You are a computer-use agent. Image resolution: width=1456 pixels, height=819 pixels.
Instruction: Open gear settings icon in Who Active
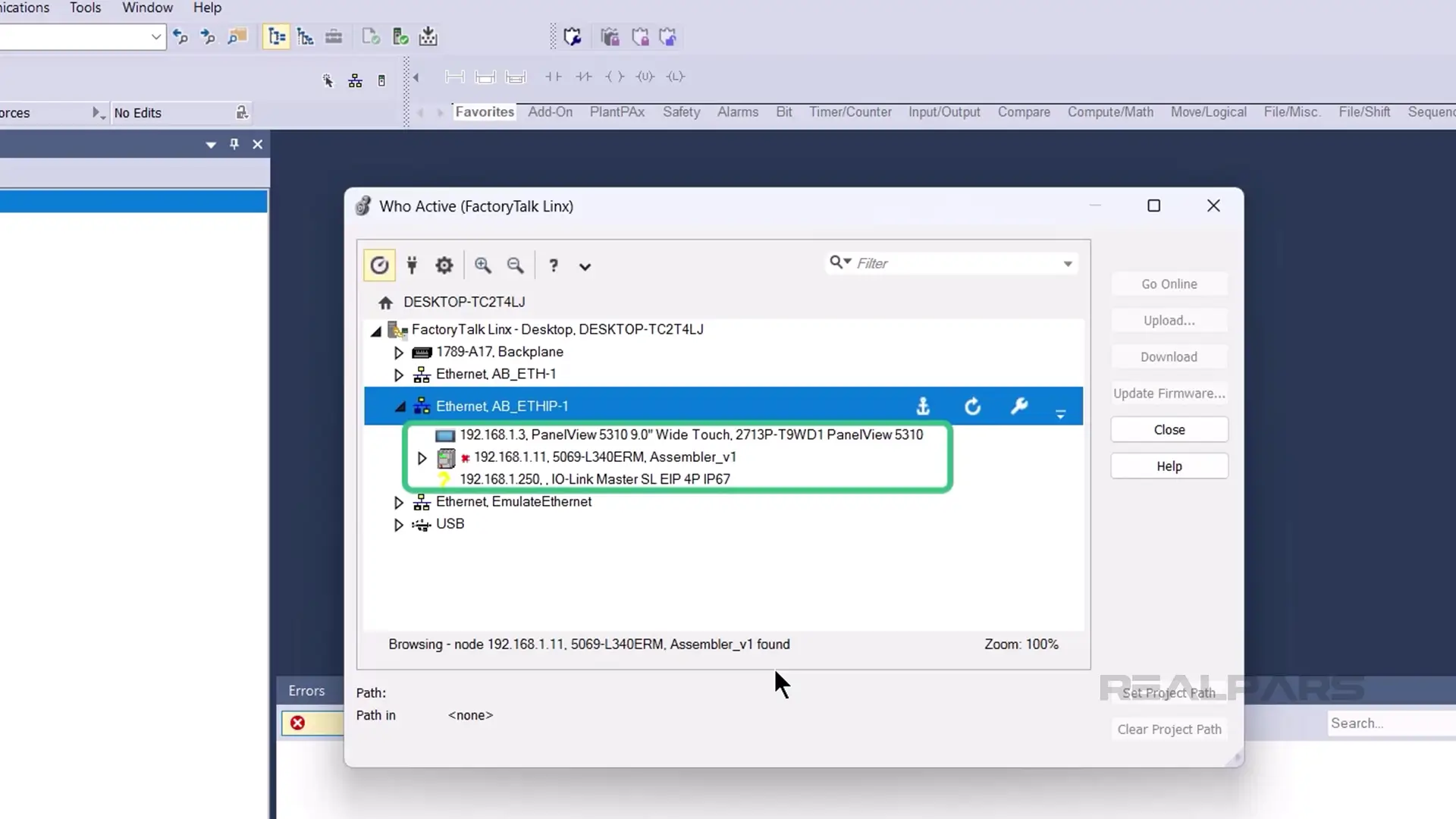tap(444, 265)
